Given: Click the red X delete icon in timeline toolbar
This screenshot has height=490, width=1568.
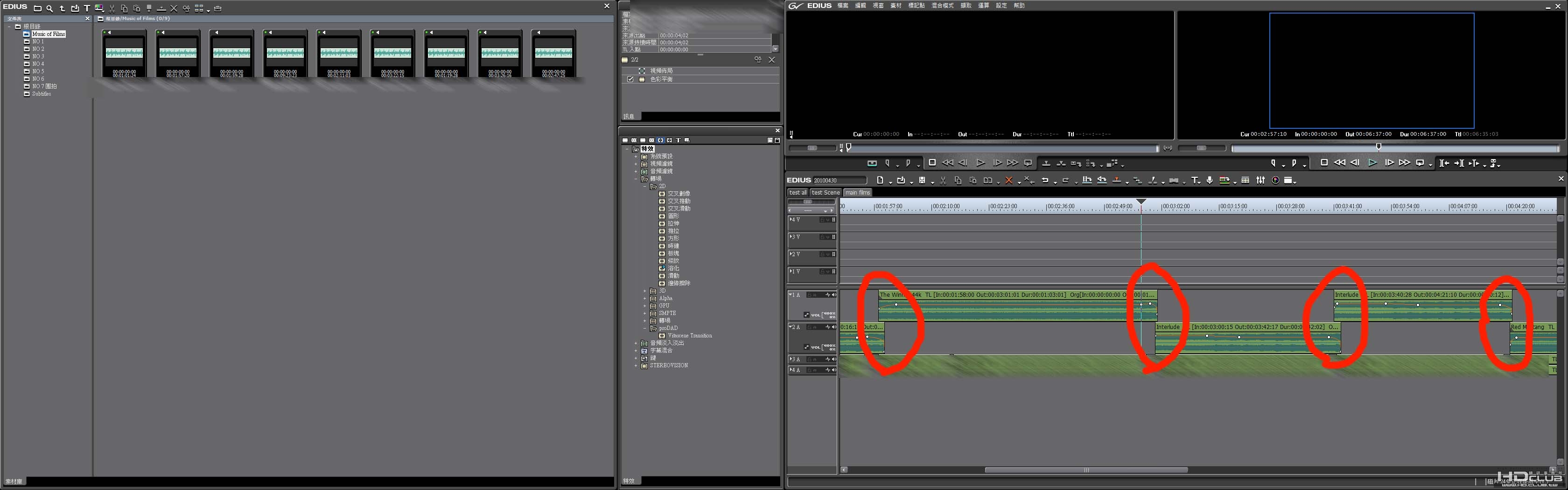Looking at the screenshot, I should (1008, 180).
